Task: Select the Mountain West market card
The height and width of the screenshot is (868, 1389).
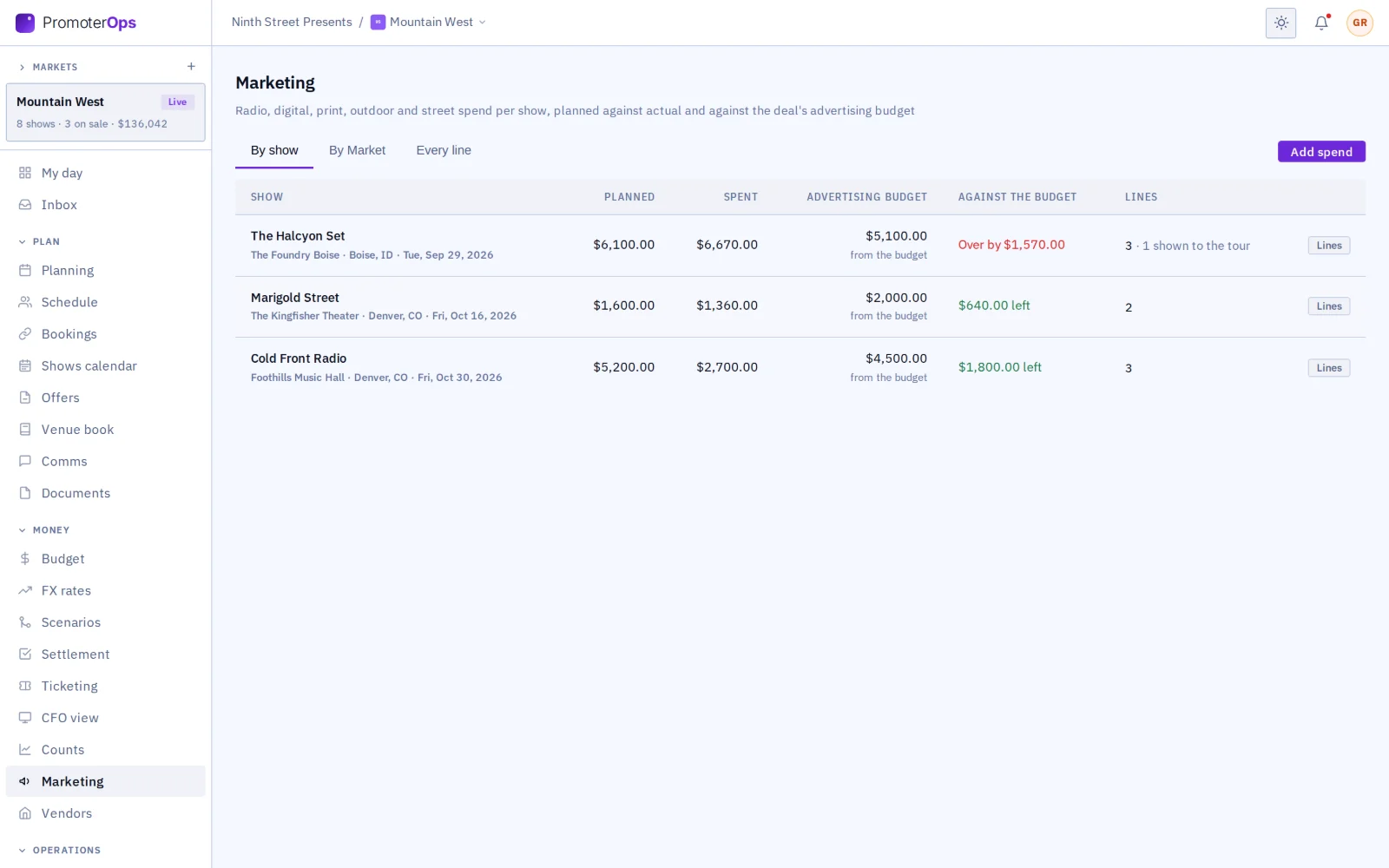Action: coord(106,112)
